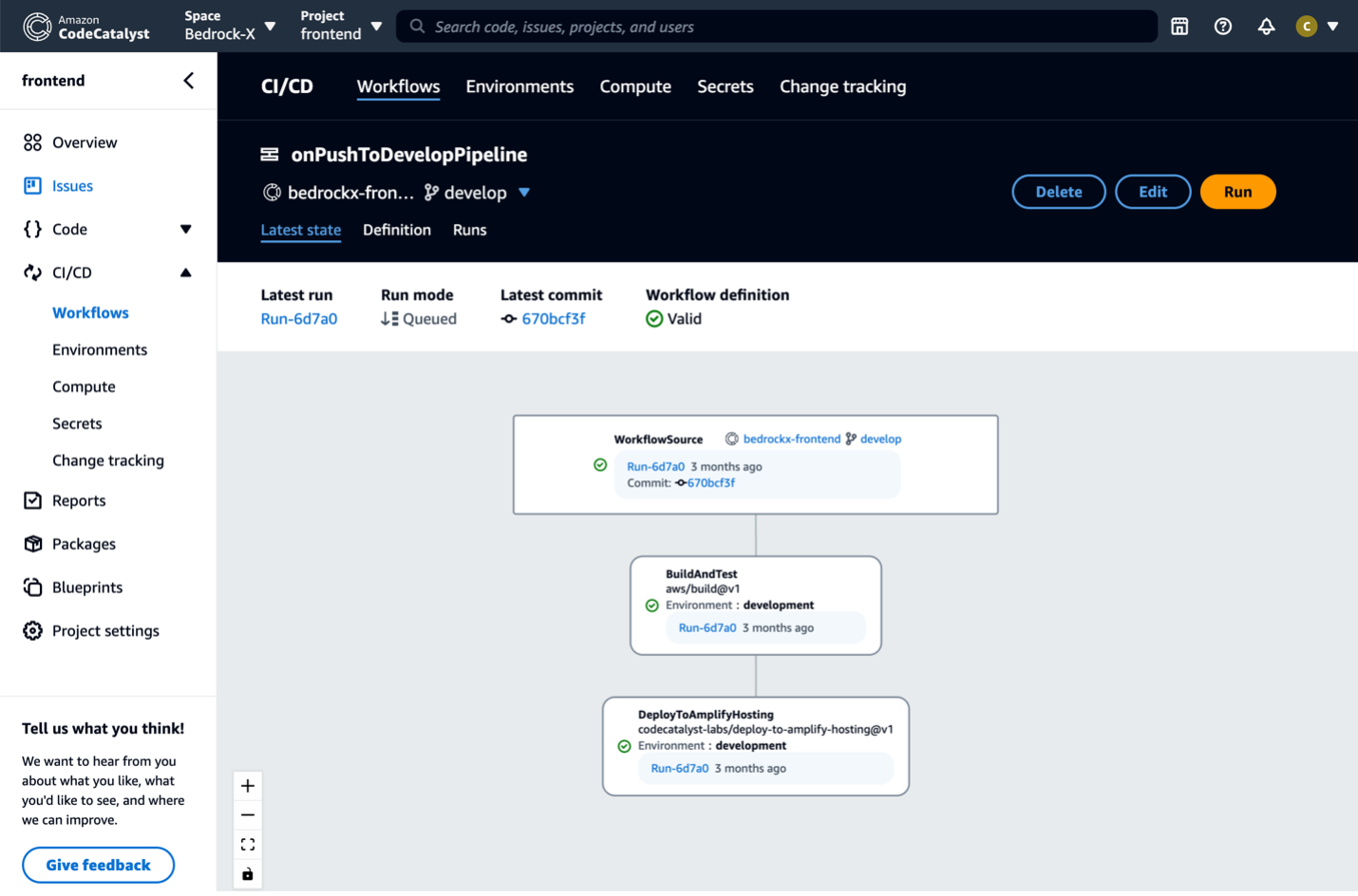Collapse the CI/CD section arrow
The width and height of the screenshot is (1358, 896).
(x=186, y=272)
